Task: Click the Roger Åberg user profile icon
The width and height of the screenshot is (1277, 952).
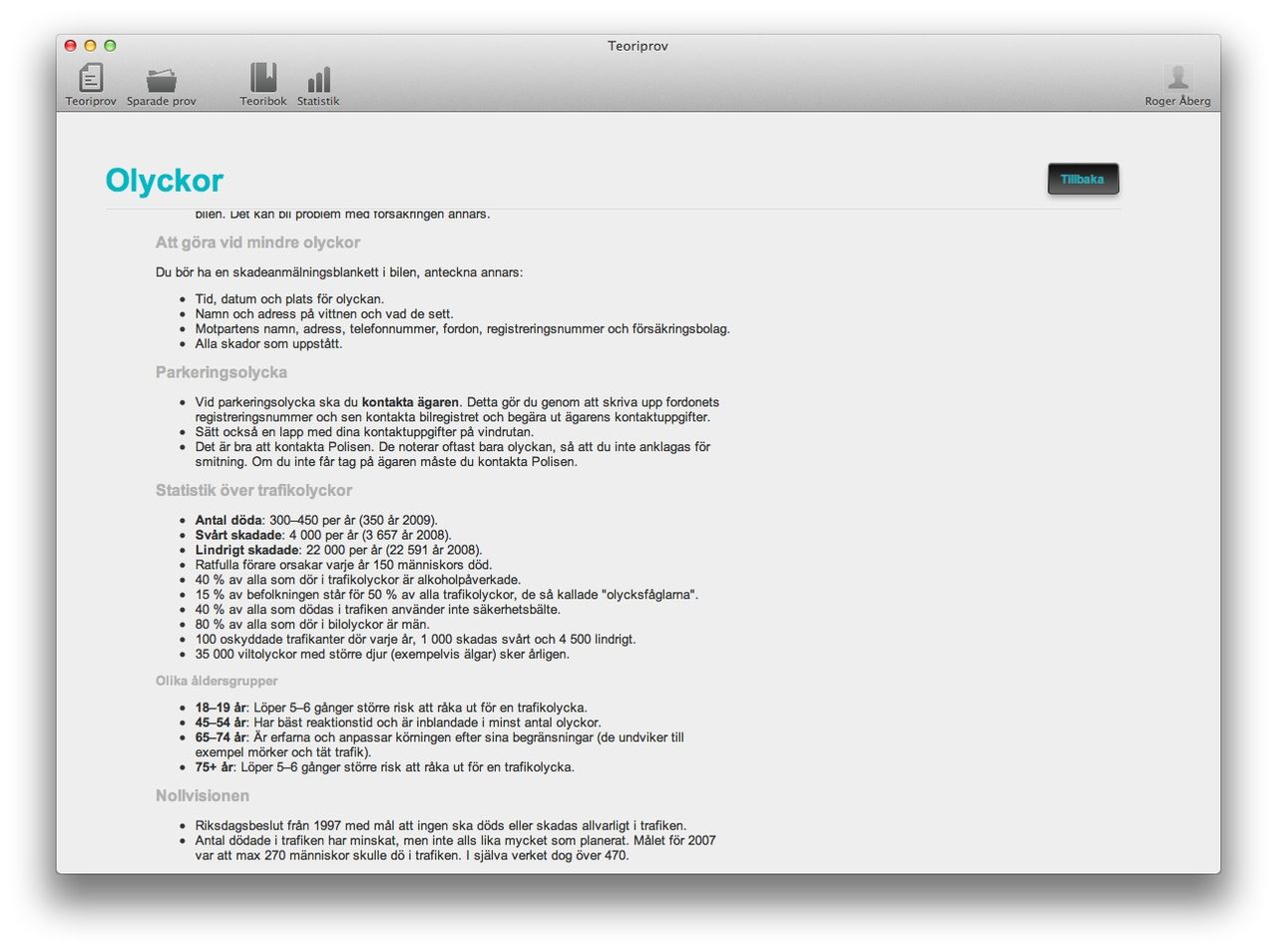Action: (1177, 79)
